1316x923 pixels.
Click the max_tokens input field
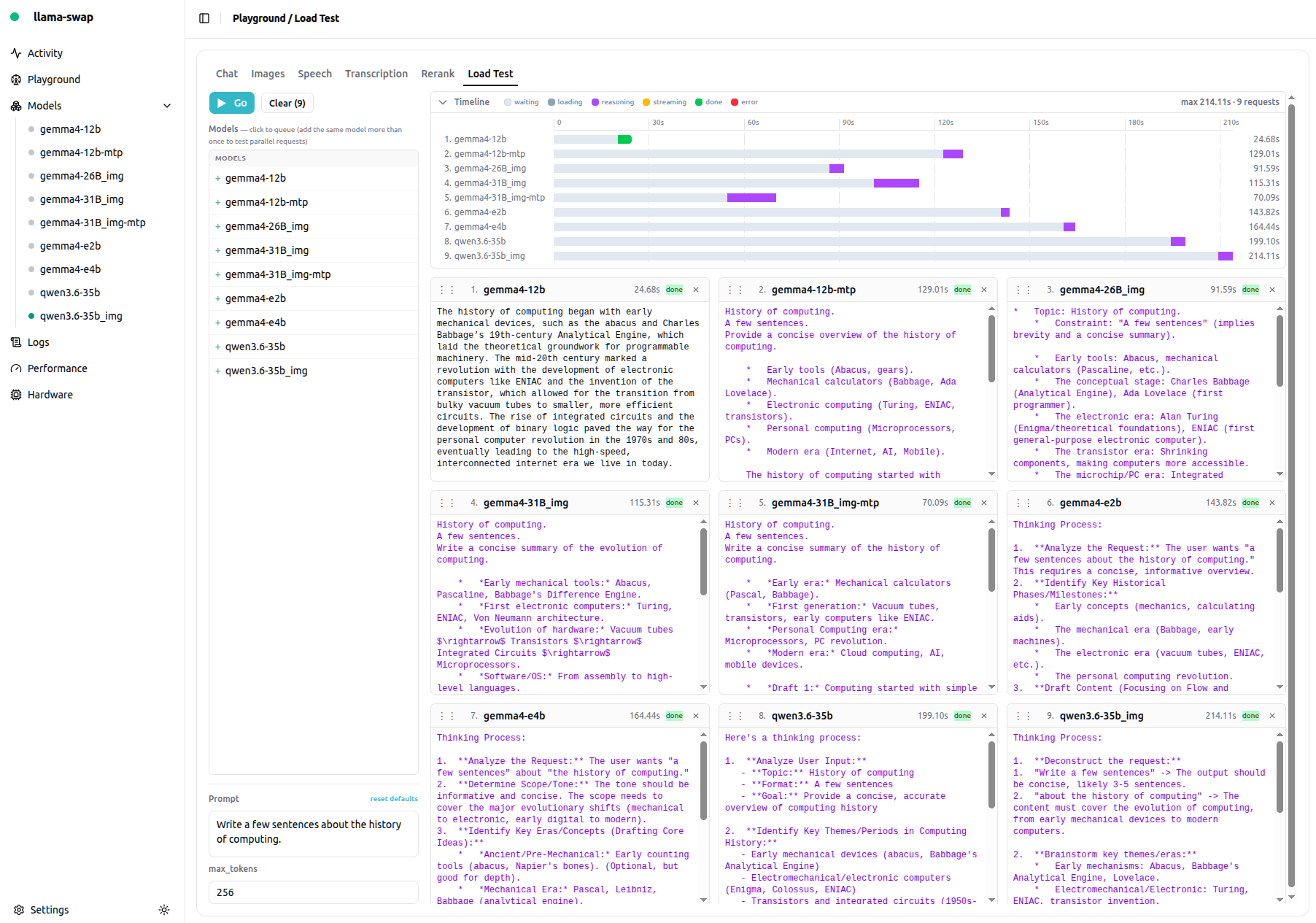(314, 892)
